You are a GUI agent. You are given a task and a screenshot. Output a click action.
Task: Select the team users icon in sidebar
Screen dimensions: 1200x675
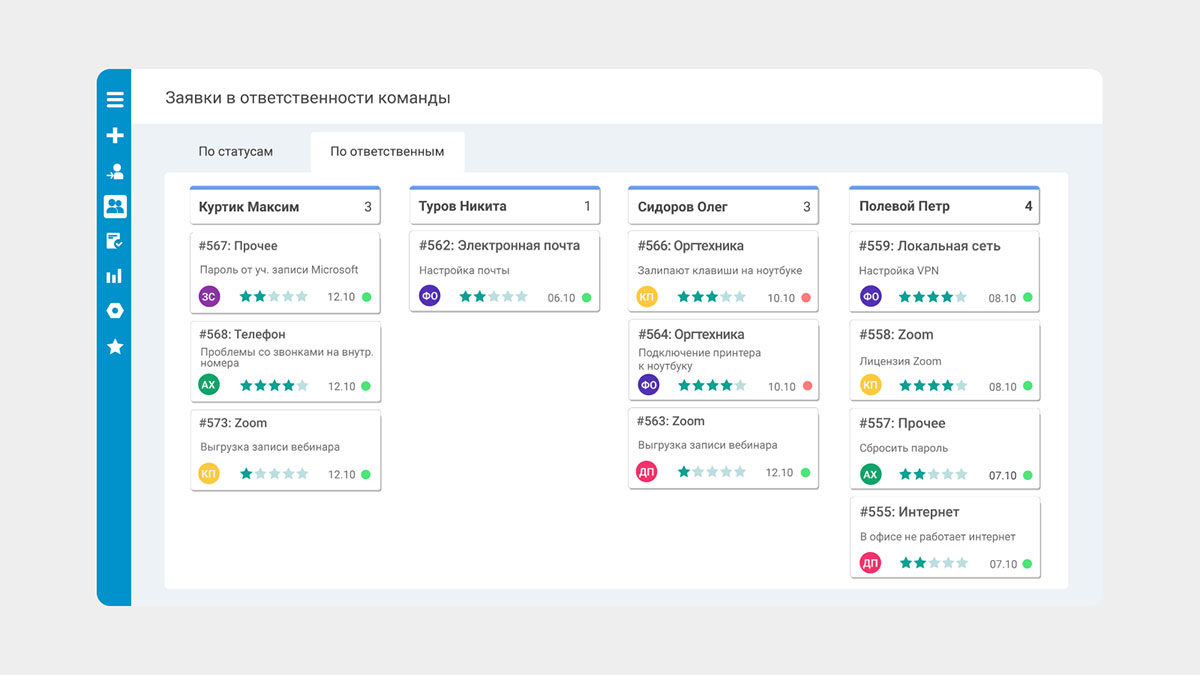click(x=115, y=206)
